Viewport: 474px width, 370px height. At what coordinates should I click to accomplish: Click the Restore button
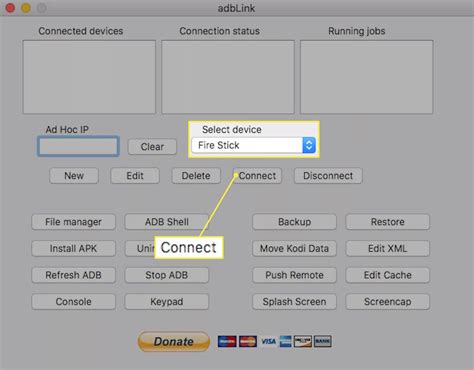388,222
